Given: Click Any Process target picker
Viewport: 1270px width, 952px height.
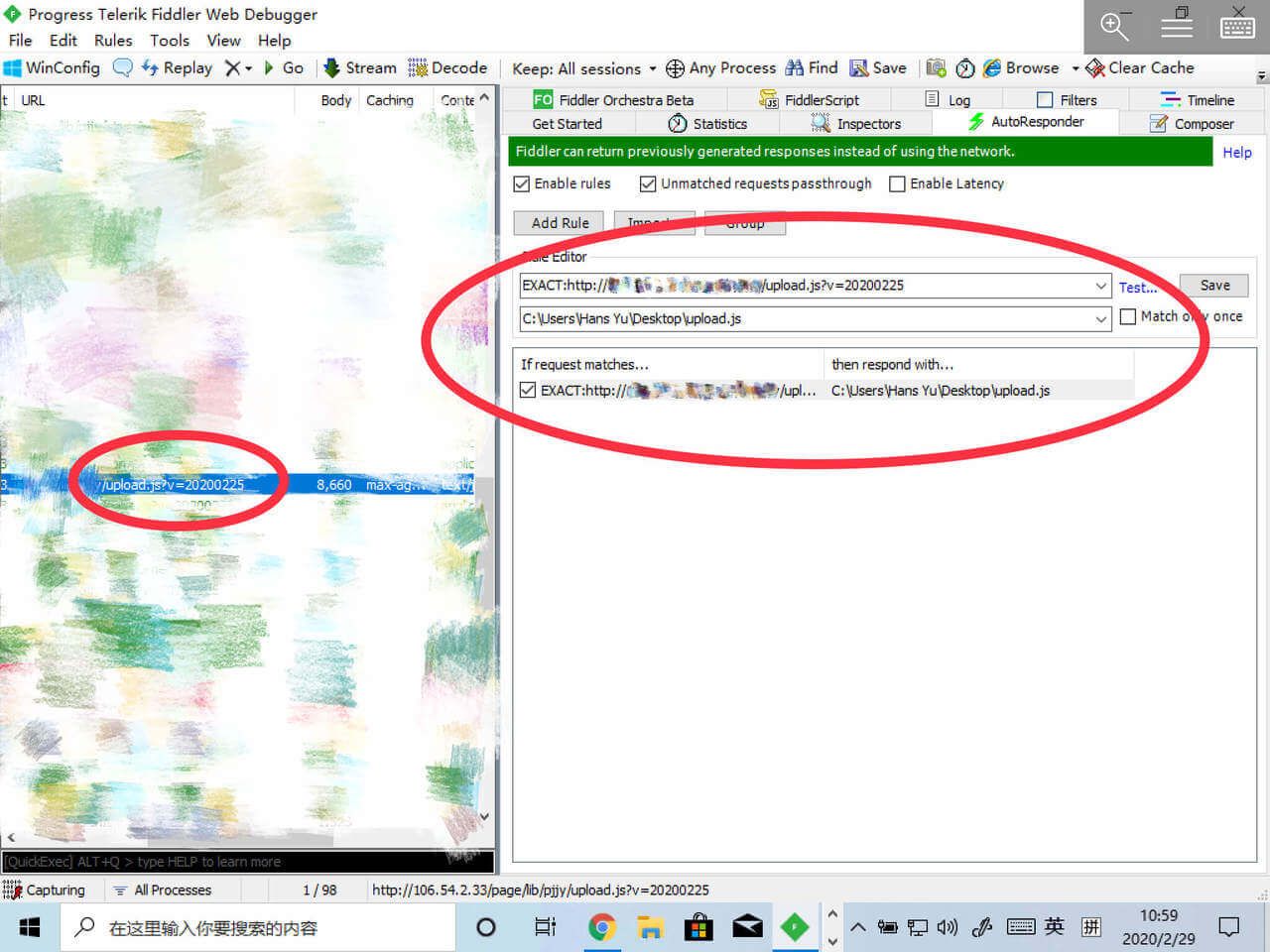Looking at the screenshot, I should pos(721,67).
